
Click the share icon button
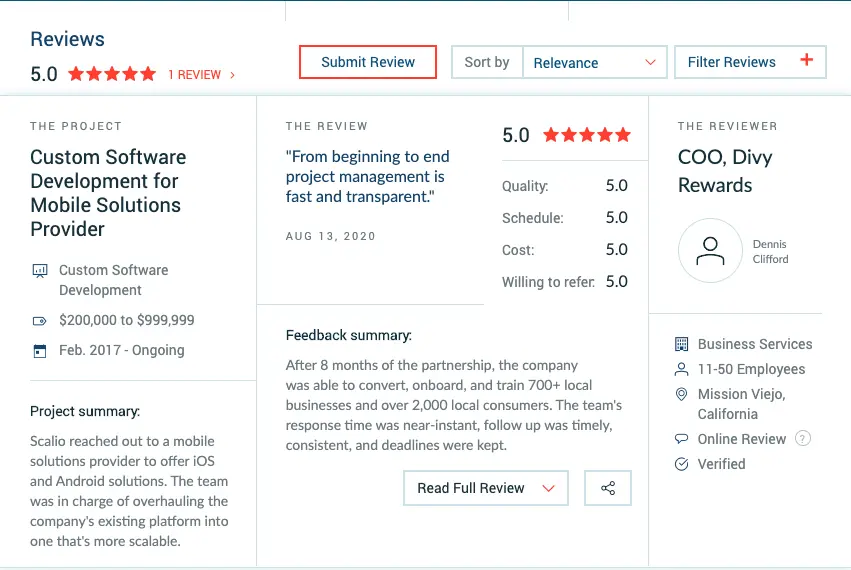[x=608, y=488]
